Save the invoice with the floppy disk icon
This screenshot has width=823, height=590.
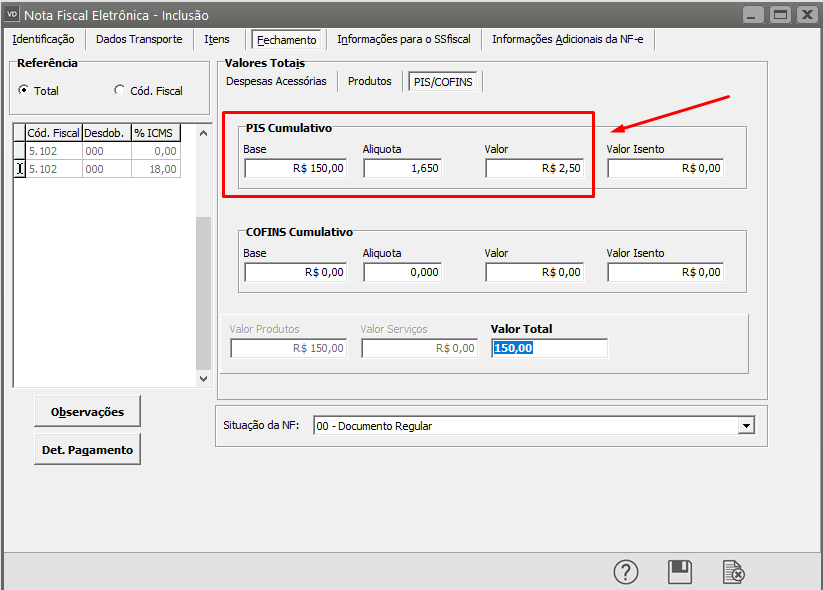pyautogui.click(x=680, y=572)
